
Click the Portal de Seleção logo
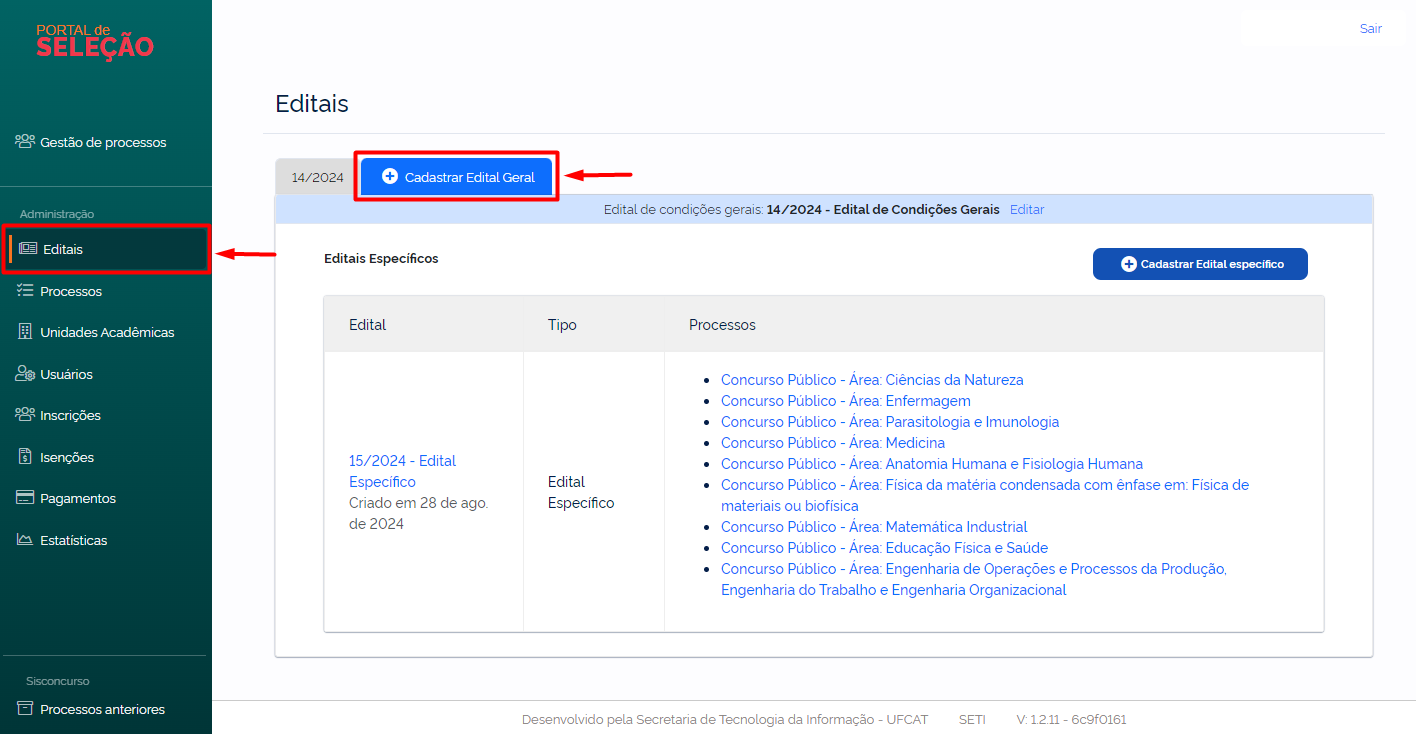point(95,41)
